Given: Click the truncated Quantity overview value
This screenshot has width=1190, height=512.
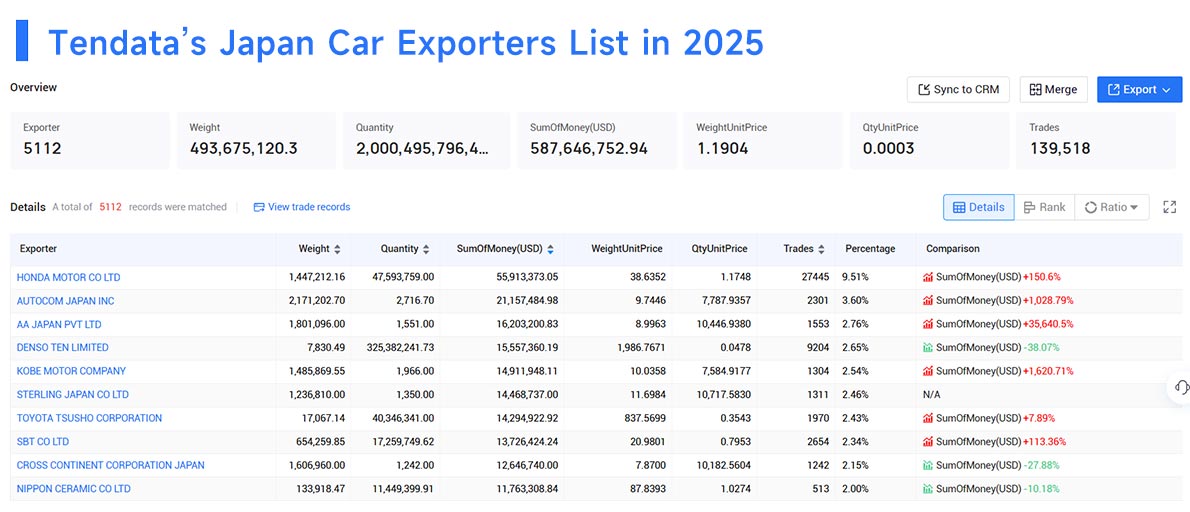Looking at the screenshot, I should 422,149.
